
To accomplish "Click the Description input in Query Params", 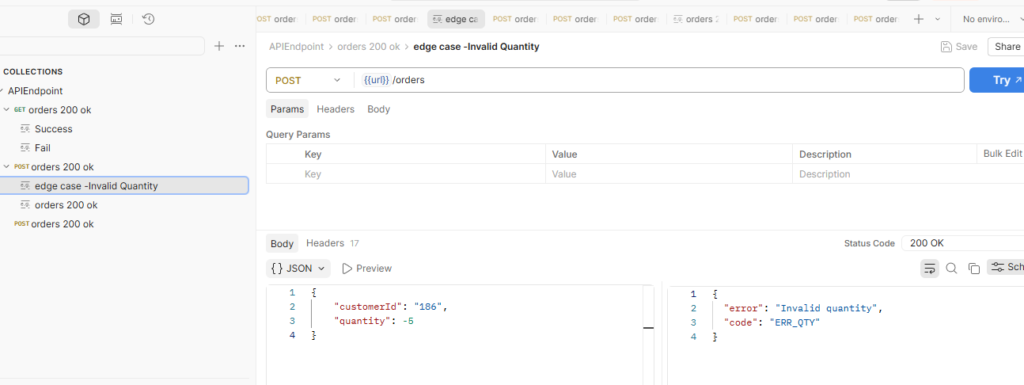I will [908, 174].
